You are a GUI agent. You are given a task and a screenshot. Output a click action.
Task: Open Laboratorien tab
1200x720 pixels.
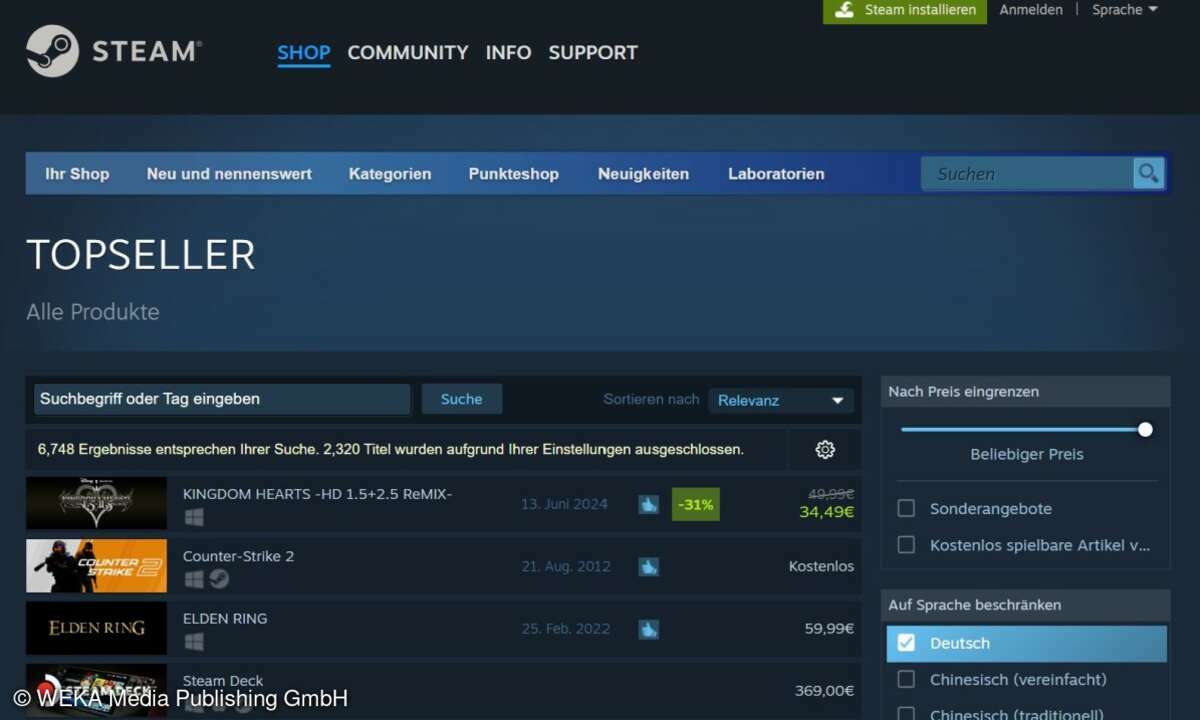776,173
